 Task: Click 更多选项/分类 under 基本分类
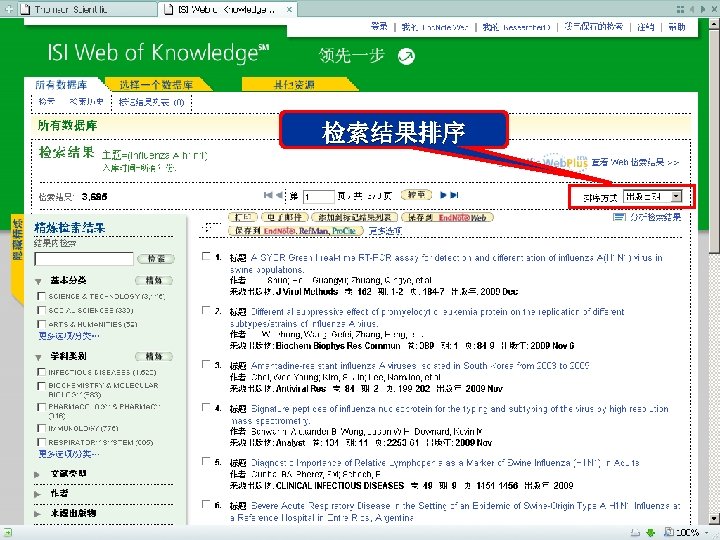tap(68, 336)
